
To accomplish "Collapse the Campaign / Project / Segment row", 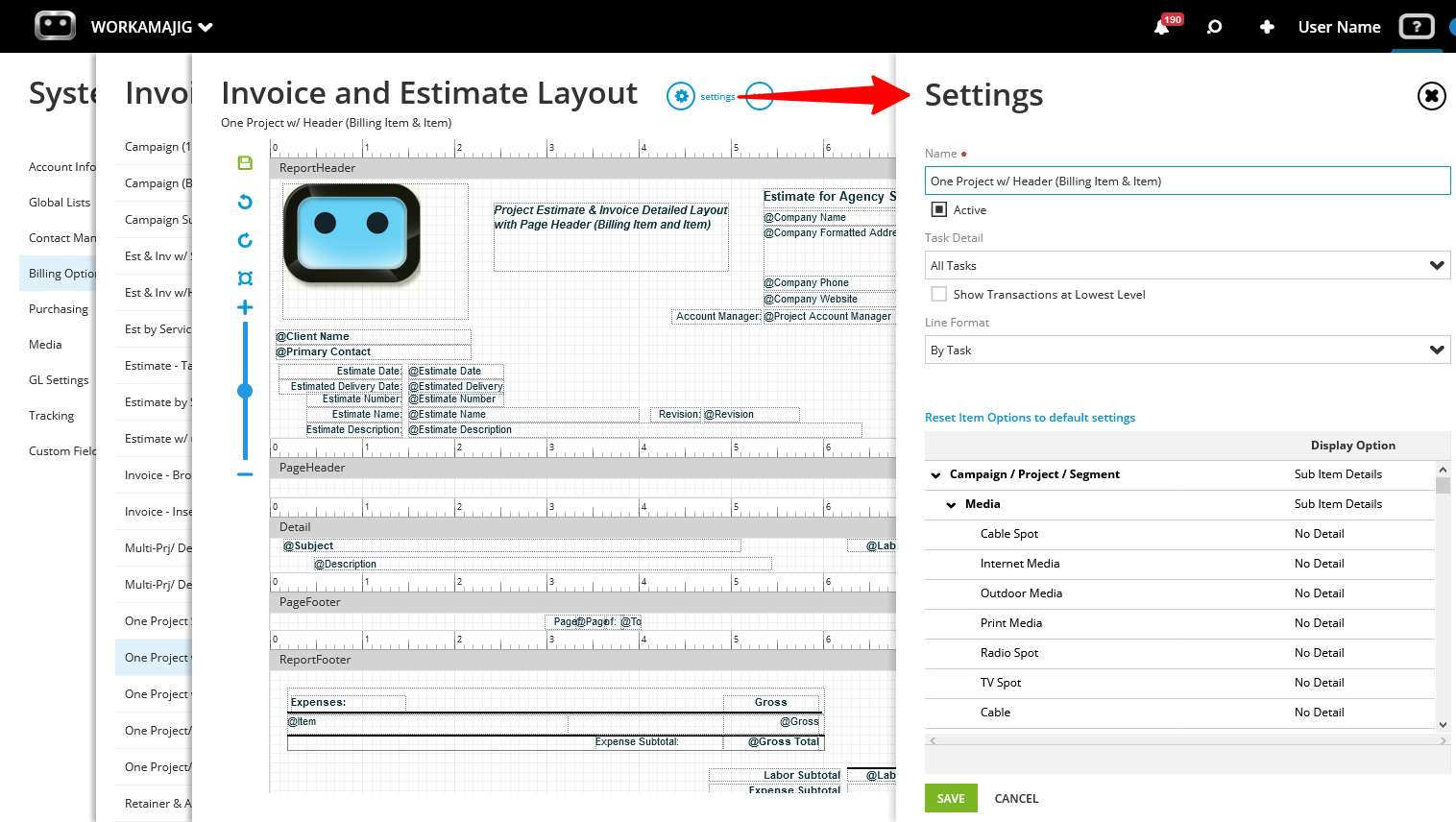I will [935, 474].
